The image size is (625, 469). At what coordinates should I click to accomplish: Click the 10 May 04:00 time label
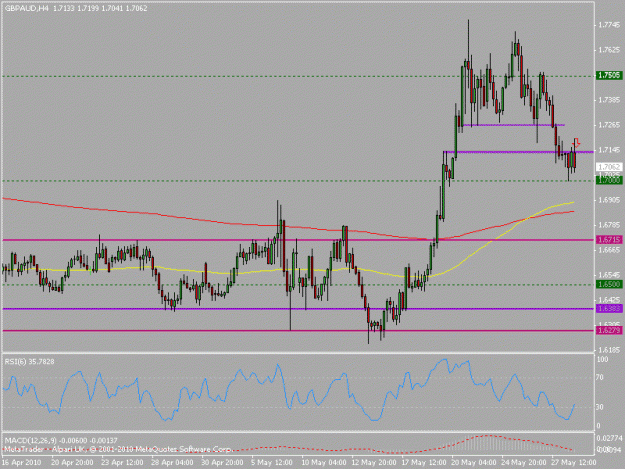point(322,462)
